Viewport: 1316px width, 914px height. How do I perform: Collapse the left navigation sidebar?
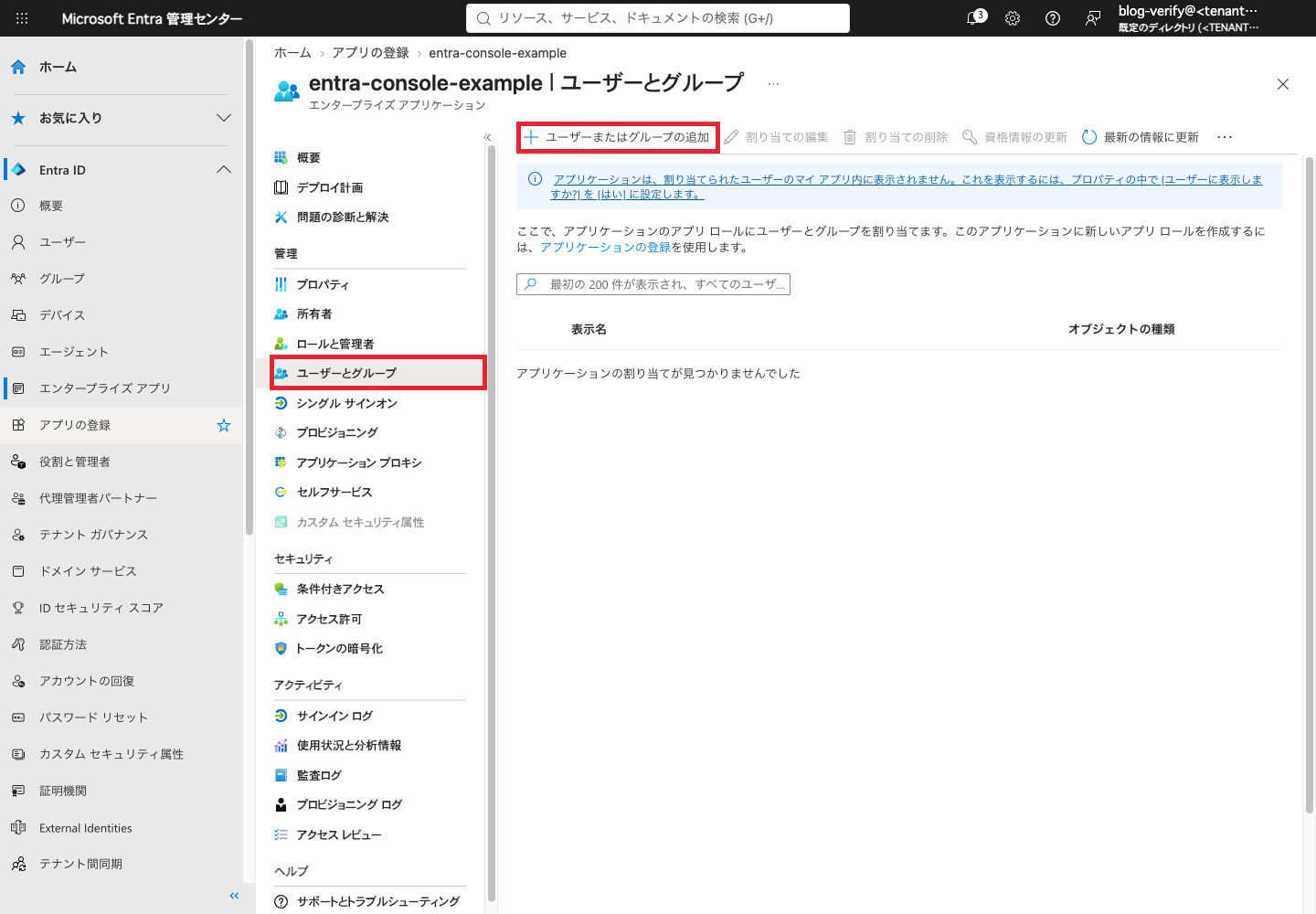234,896
